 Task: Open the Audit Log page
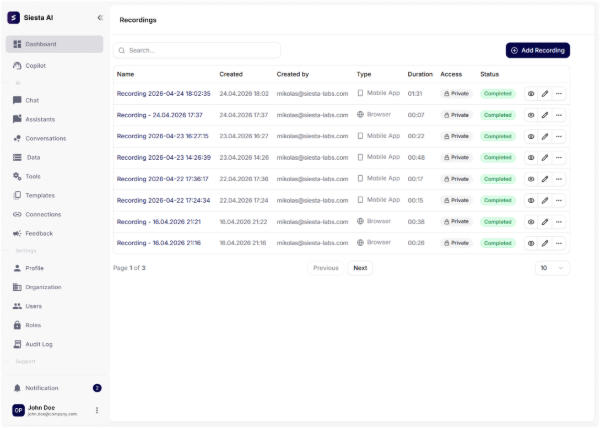pos(39,344)
